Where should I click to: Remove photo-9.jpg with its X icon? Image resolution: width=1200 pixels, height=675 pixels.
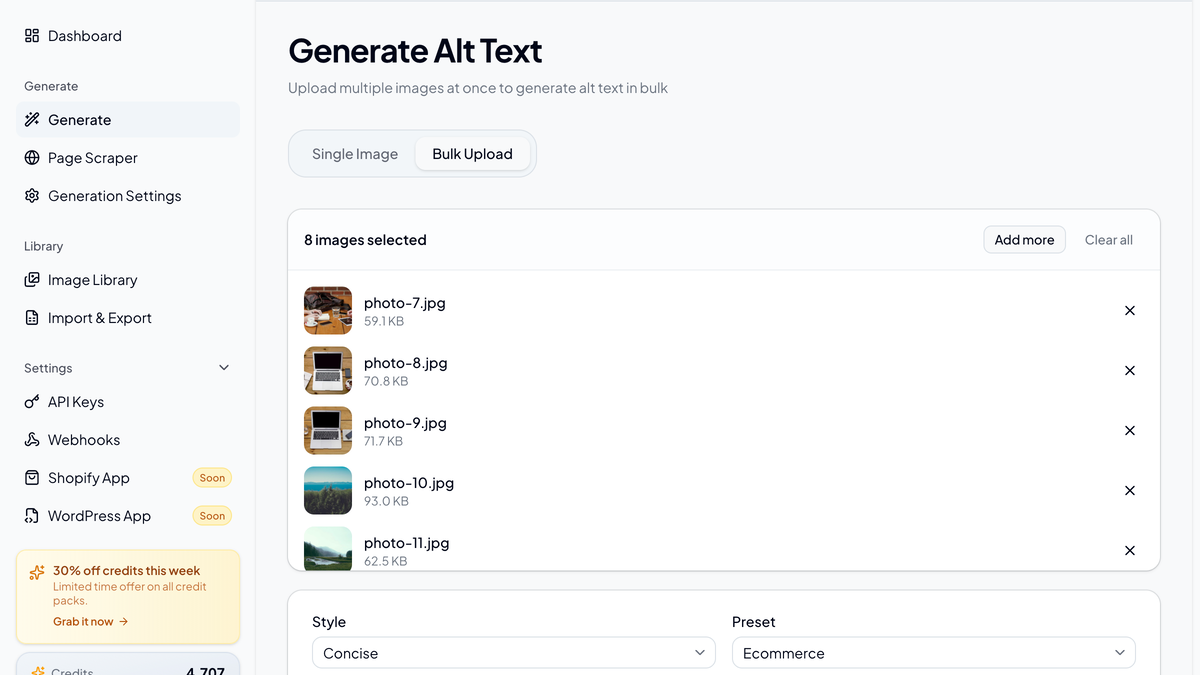1130,431
